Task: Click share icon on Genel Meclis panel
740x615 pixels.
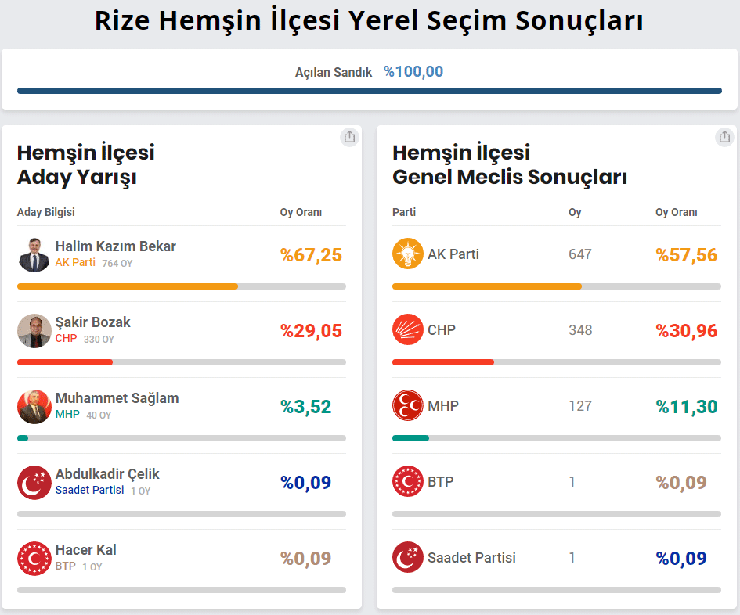Action: (725, 137)
